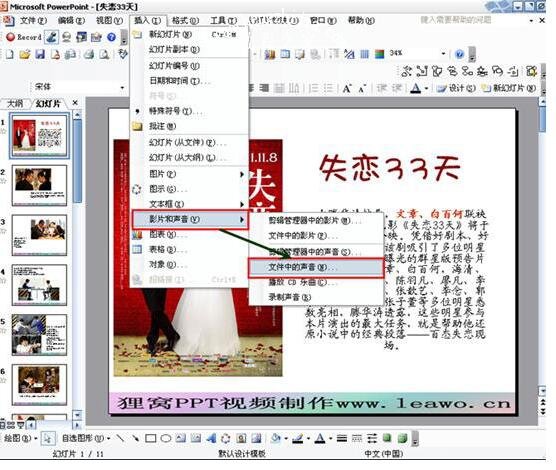Start slide show from view buttons

(x=21, y=425)
